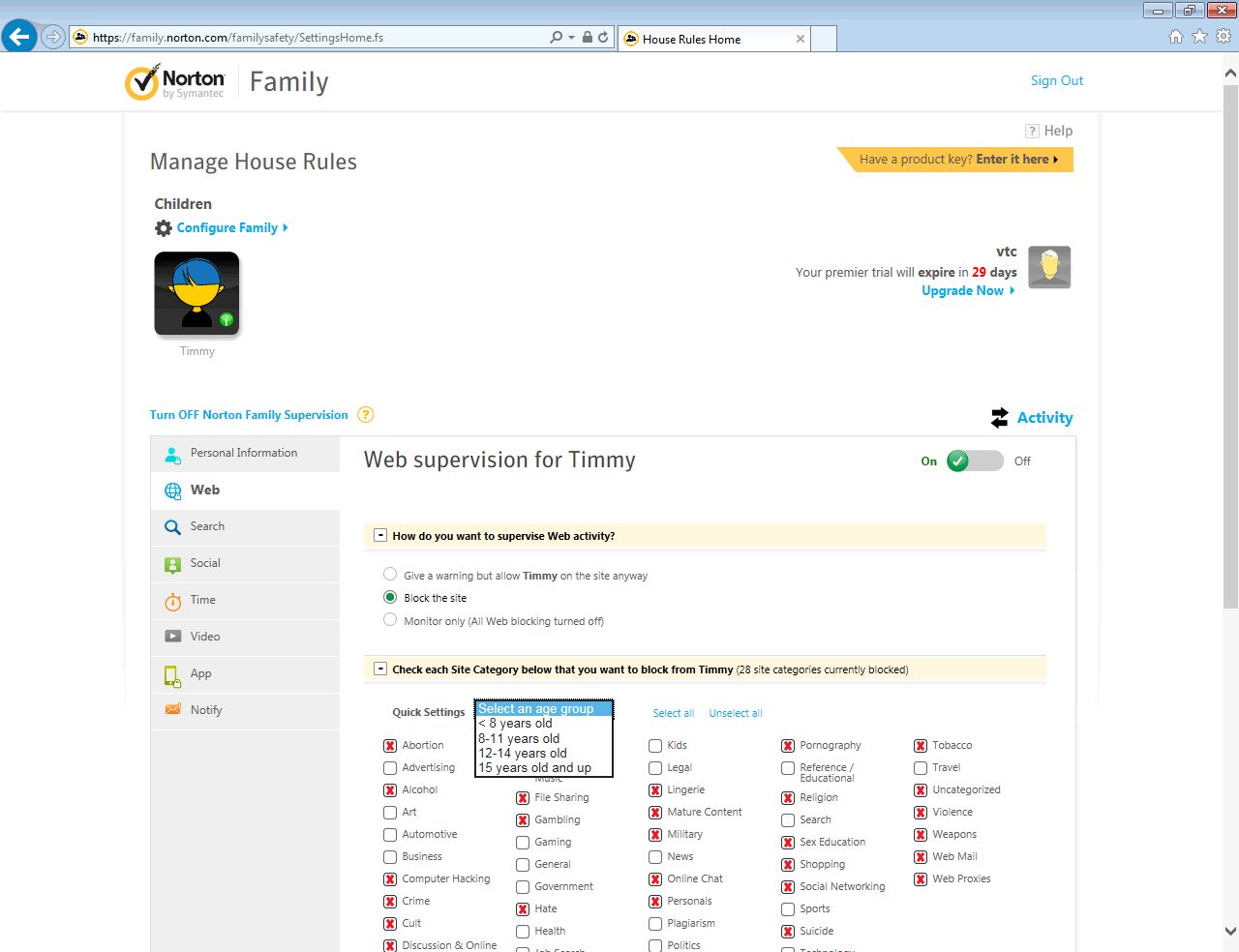Click 'Enter it here' product key button

(1015, 160)
